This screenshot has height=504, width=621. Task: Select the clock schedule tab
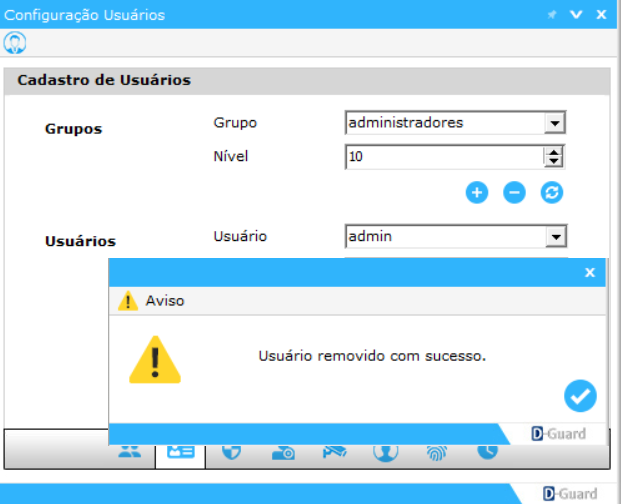pyautogui.click(x=487, y=452)
